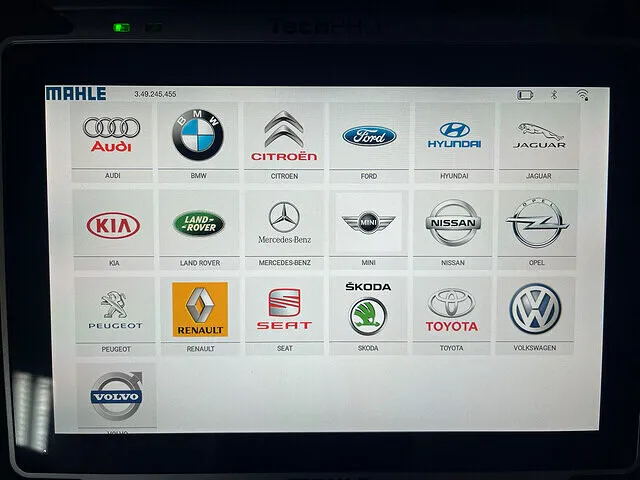Screen dimensions: 640x480
Task: Select the Kia brand logo
Action: point(113,225)
